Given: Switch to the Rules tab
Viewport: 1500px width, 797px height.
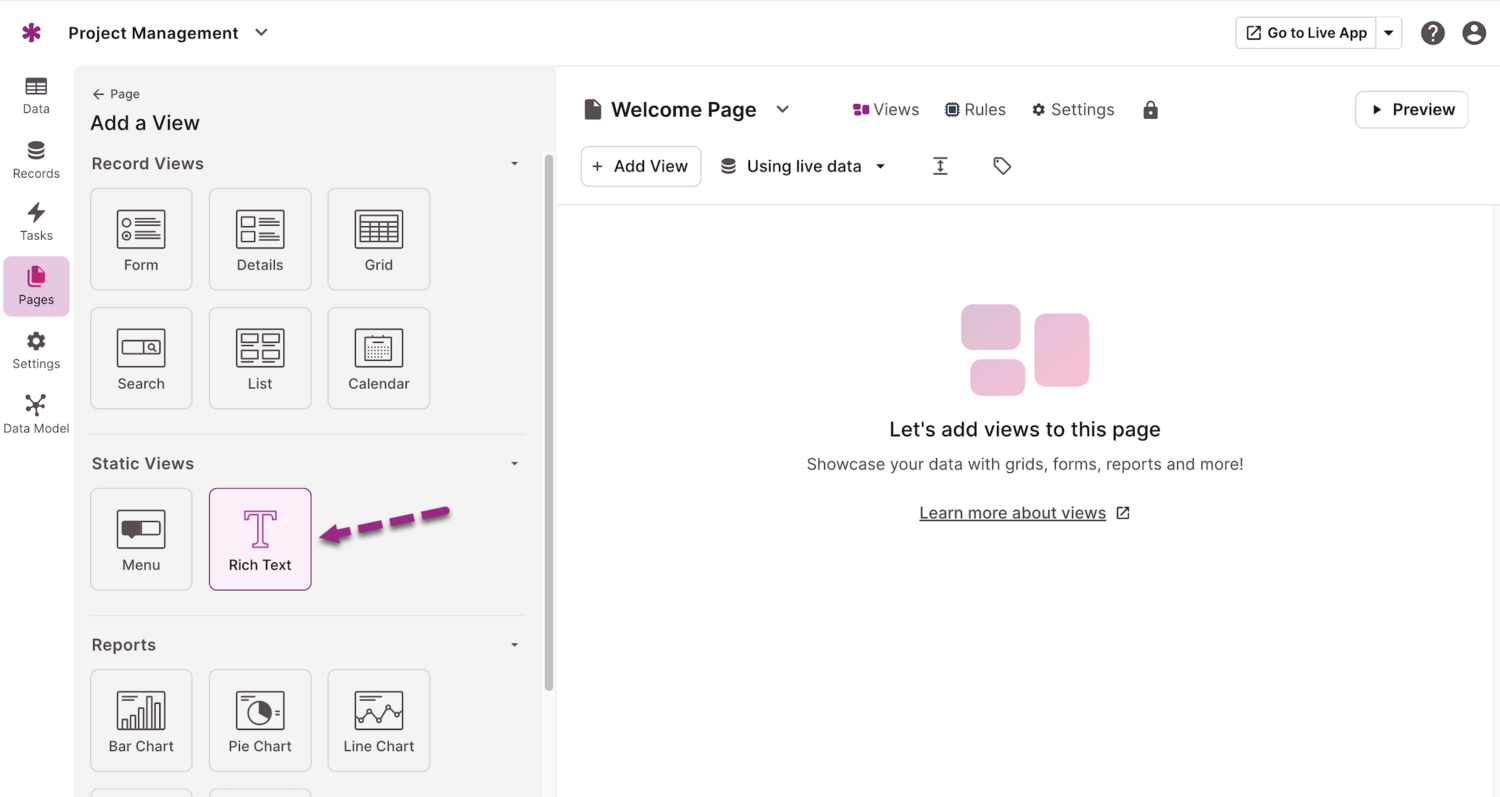Looking at the screenshot, I should 975,110.
